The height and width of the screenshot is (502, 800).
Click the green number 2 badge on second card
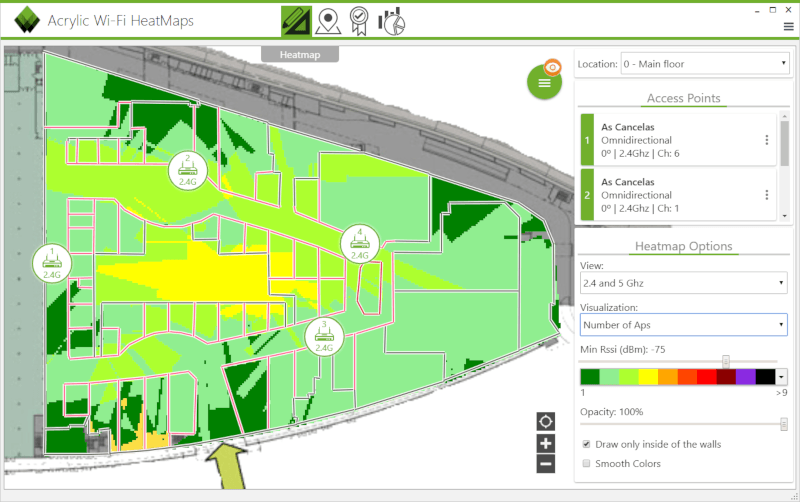coord(587,195)
